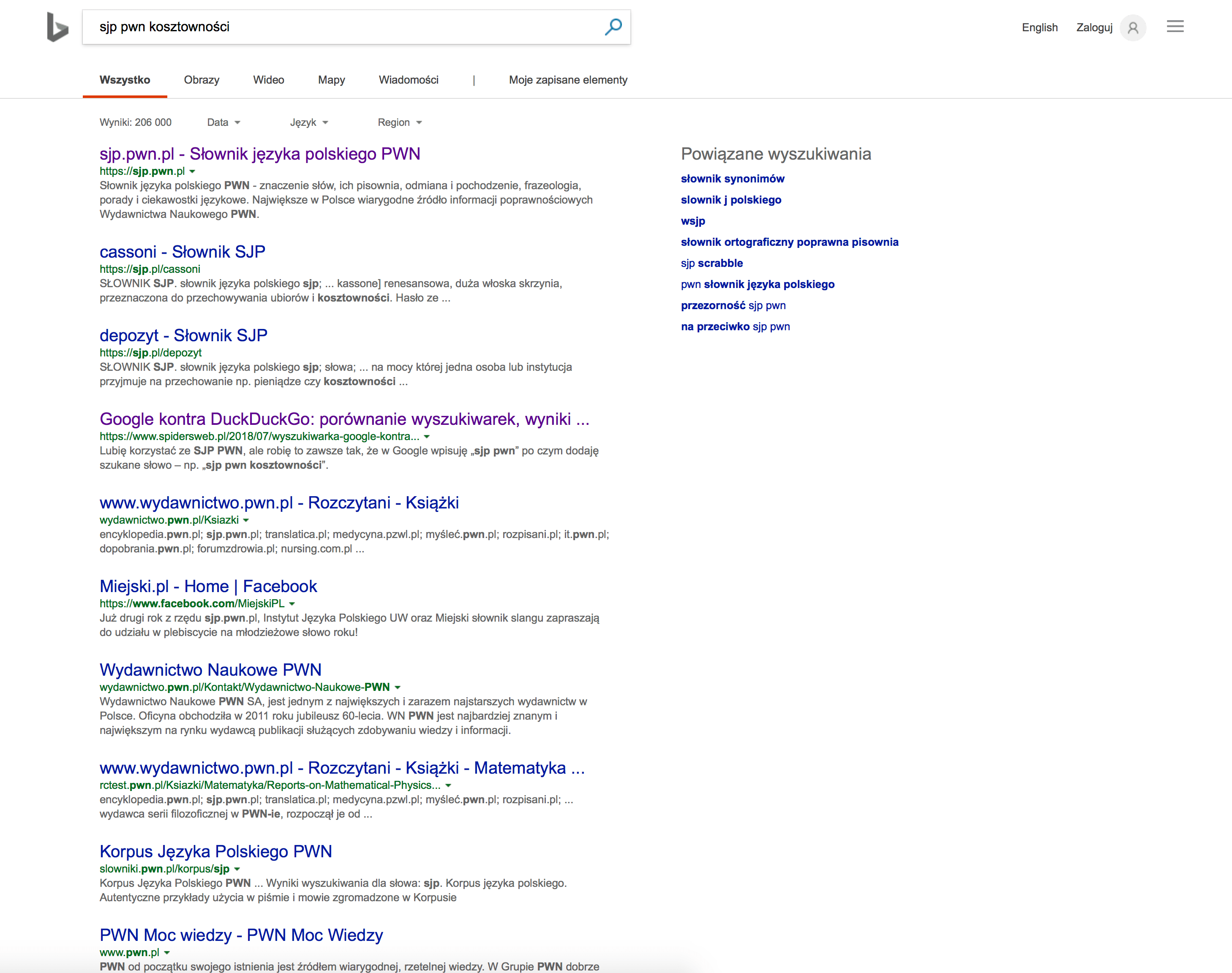Viewport: 1232px width, 973px height.
Task: Expand arrow next to wydawnictwo.pwn.pl/Ksiazki URL
Action: tap(246, 520)
